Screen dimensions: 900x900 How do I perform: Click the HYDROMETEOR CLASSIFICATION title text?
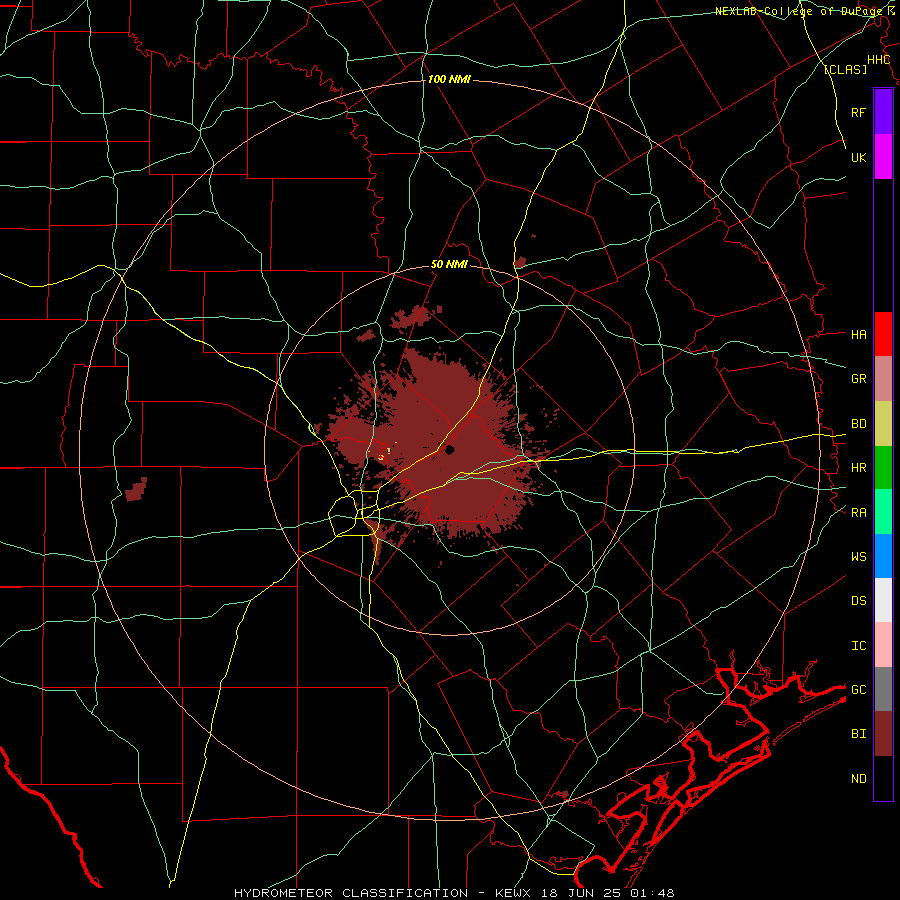351,893
